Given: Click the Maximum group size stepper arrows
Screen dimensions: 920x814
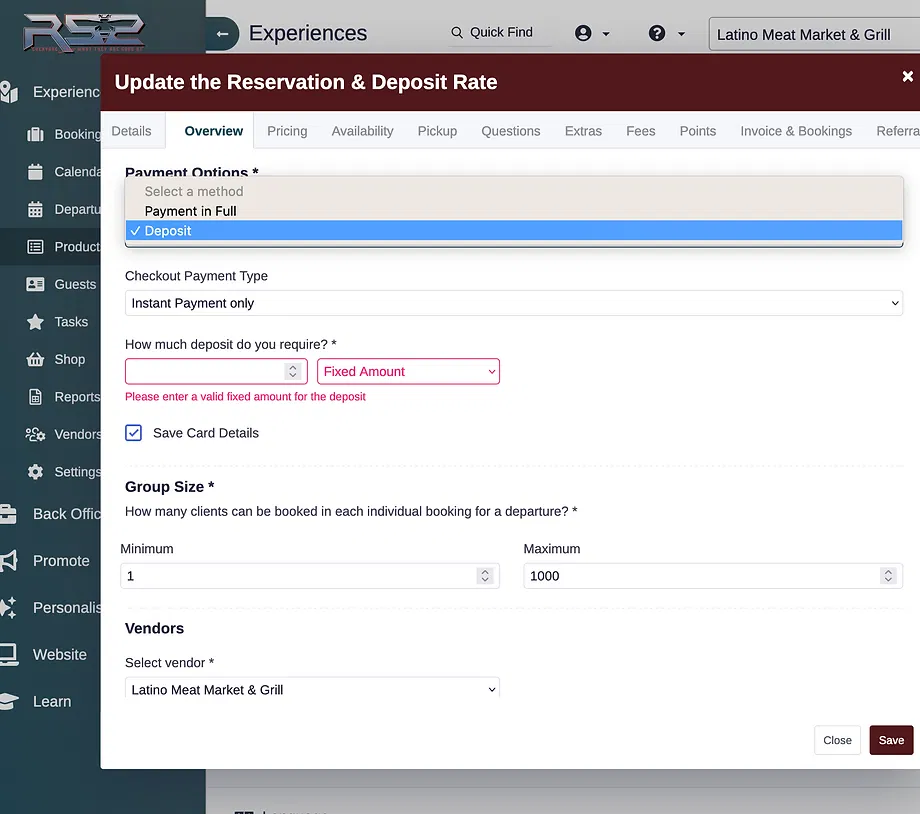Looking at the screenshot, I should 887,576.
